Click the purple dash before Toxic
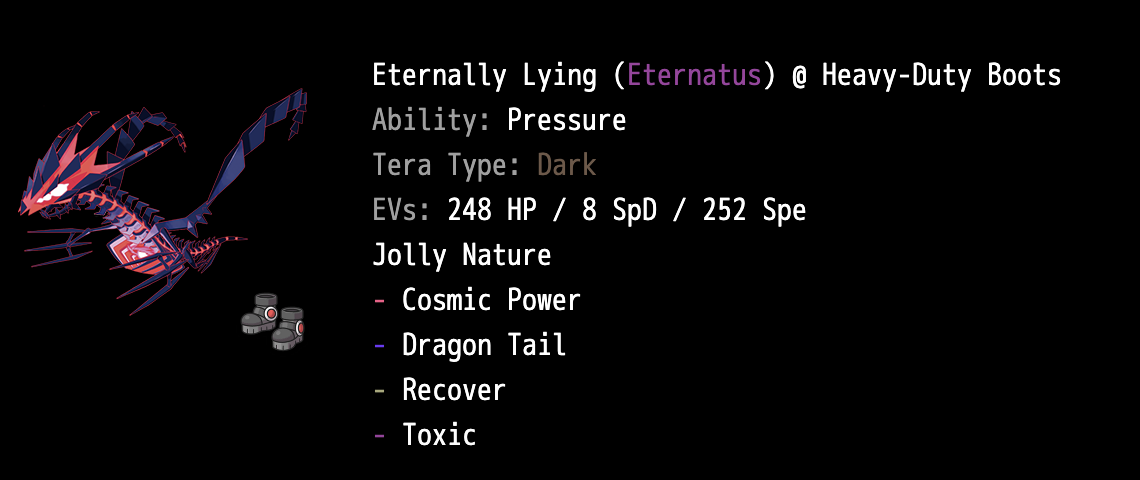This screenshot has width=1140, height=480. tap(379, 435)
